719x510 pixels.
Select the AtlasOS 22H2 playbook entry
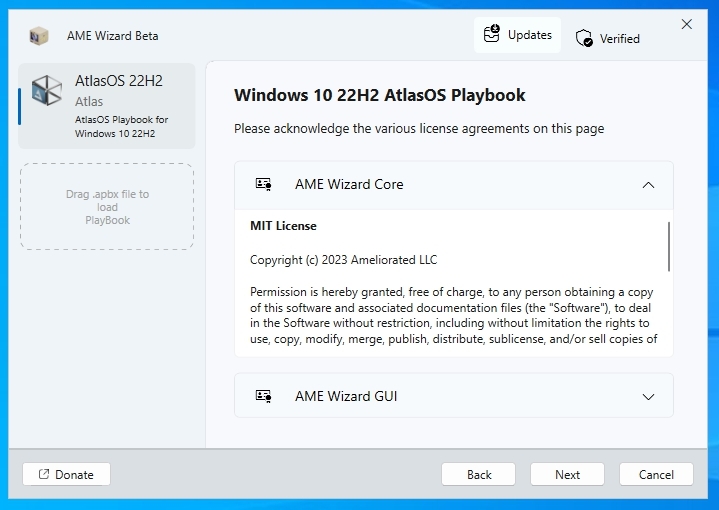tap(107, 106)
